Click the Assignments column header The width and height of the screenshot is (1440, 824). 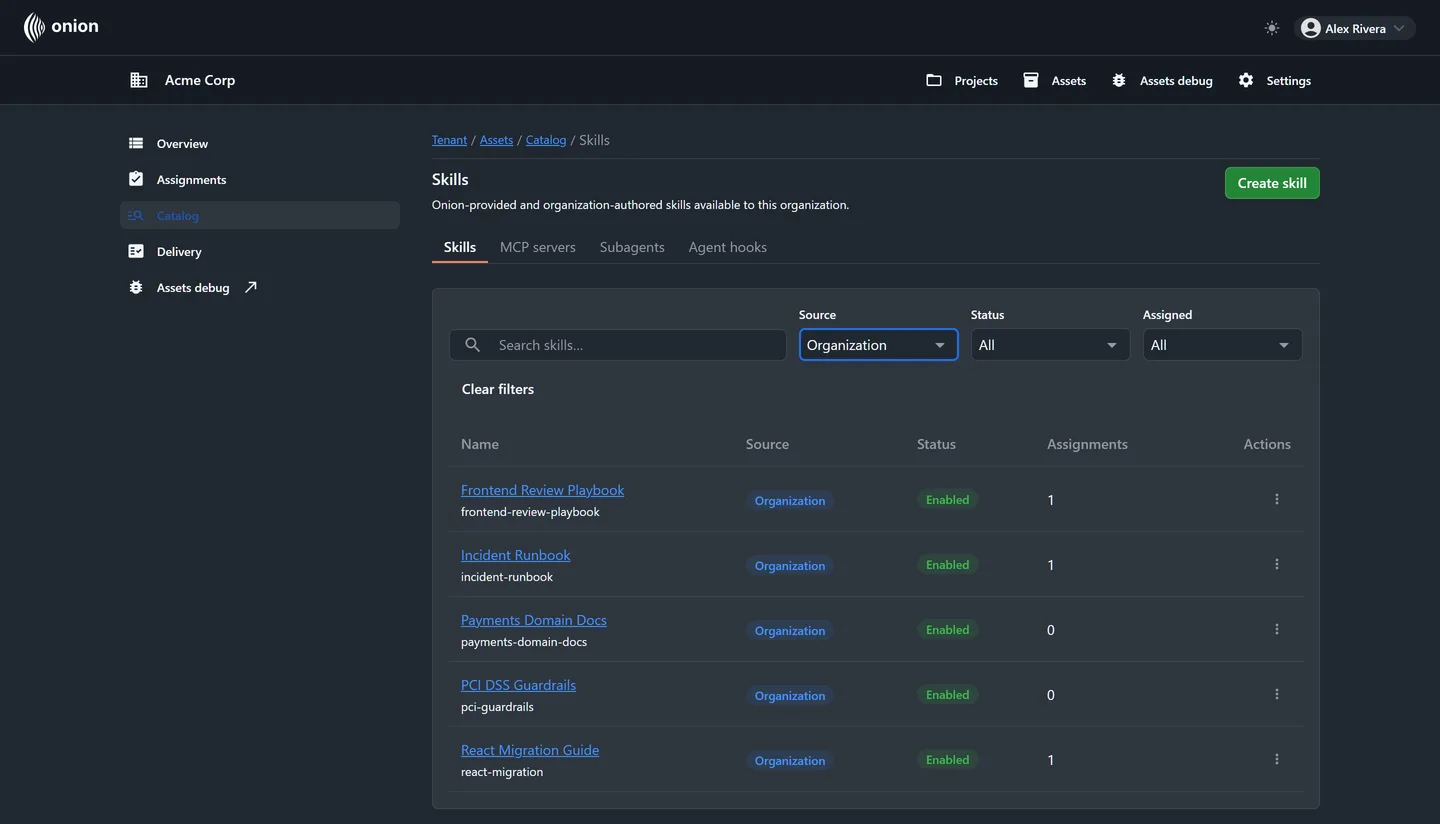(x=1087, y=444)
